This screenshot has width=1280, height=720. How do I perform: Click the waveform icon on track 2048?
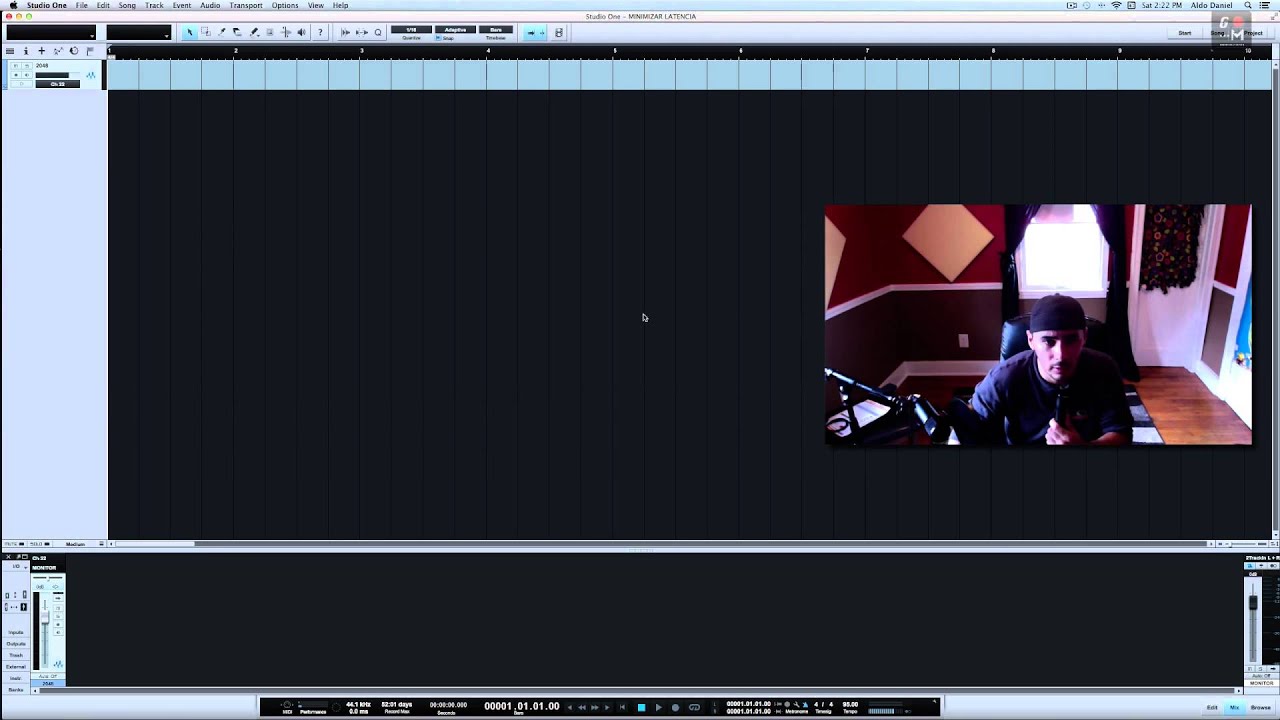click(91, 75)
